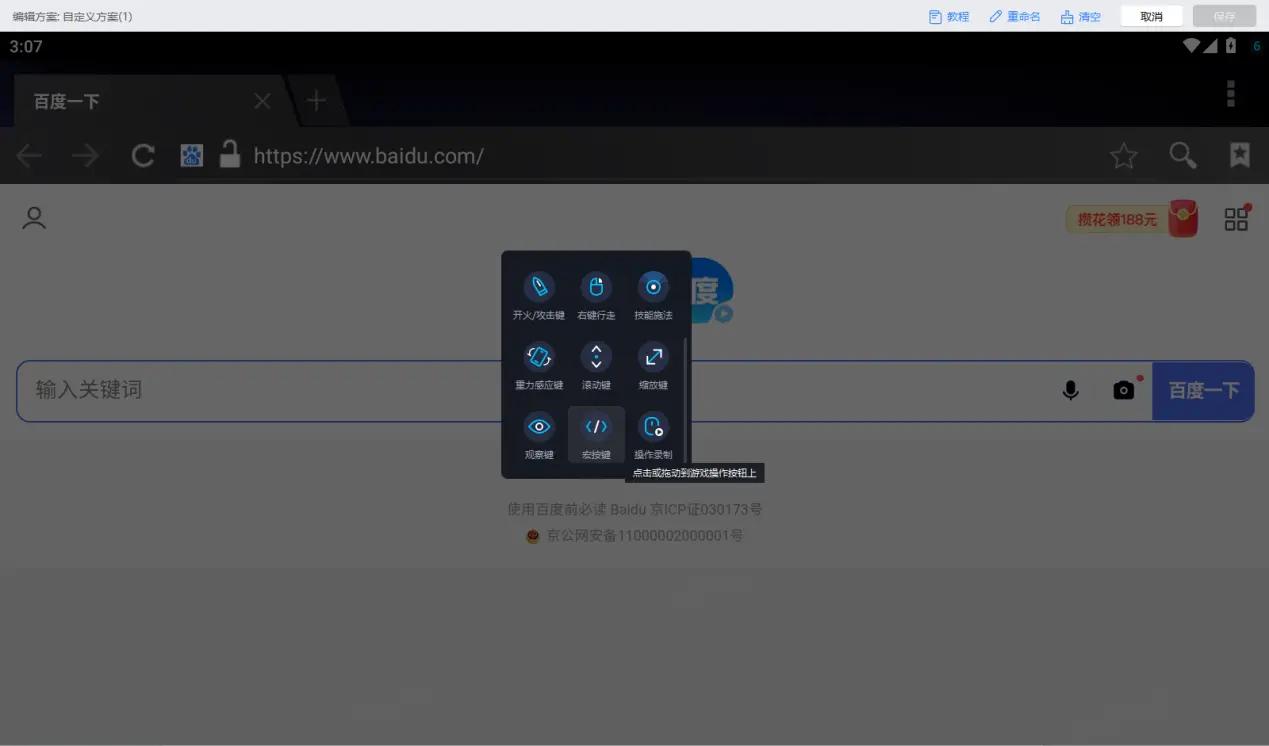Viewport: 1269px width, 746px height.
Task: Open a new browser tab with plus
Action: pos(316,100)
